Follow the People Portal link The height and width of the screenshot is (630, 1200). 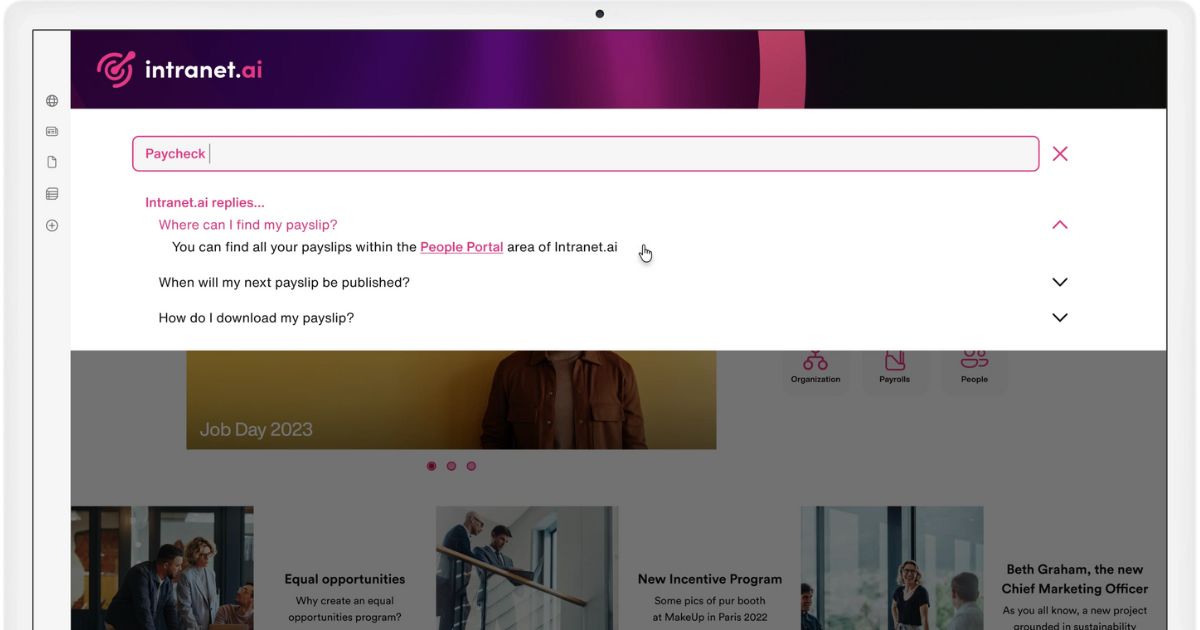[x=461, y=247]
